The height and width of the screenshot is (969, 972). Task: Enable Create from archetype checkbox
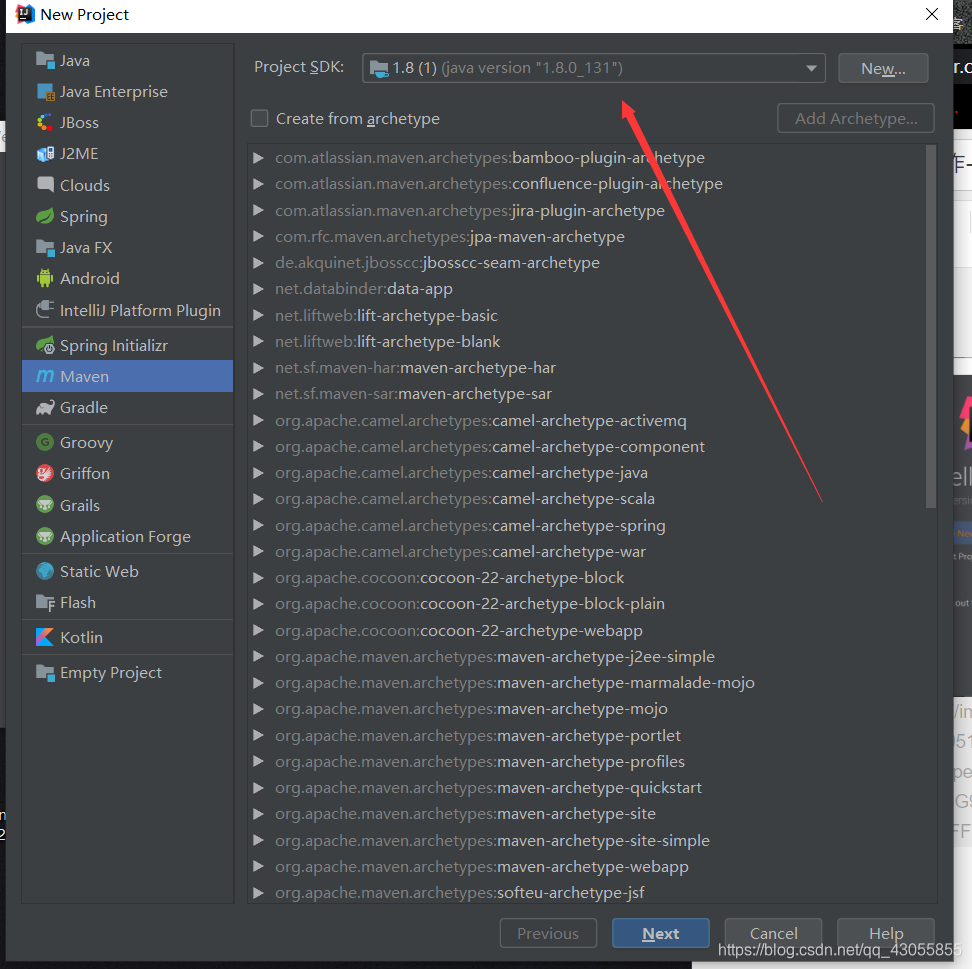coord(259,118)
